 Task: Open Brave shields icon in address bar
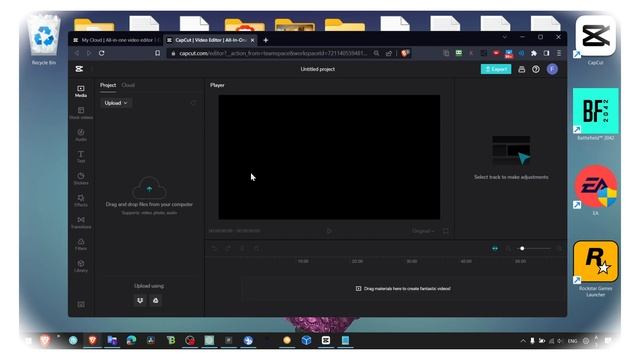(x=405, y=53)
